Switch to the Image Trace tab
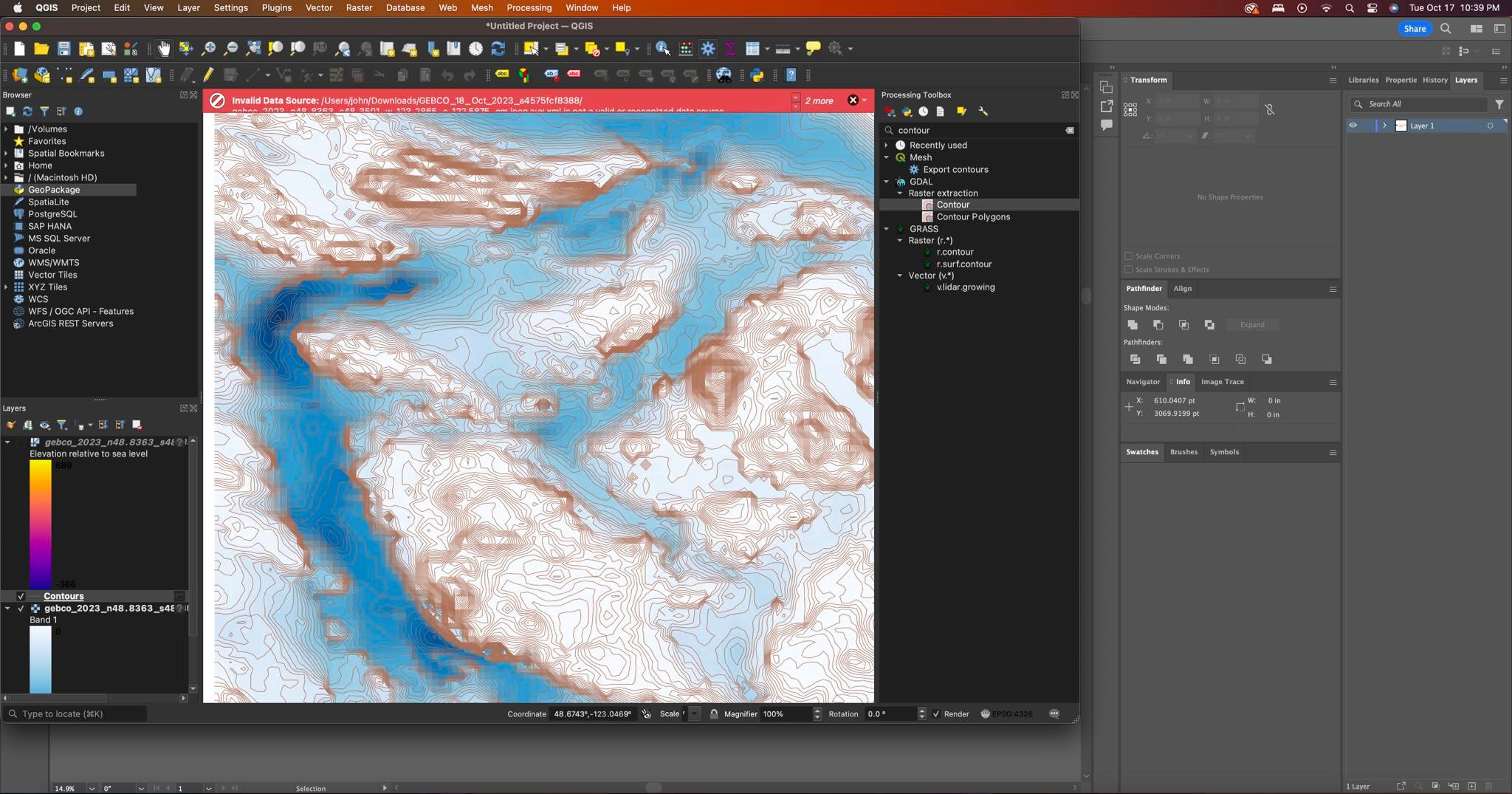Viewport: 1512px width, 794px height. pyautogui.click(x=1222, y=382)
